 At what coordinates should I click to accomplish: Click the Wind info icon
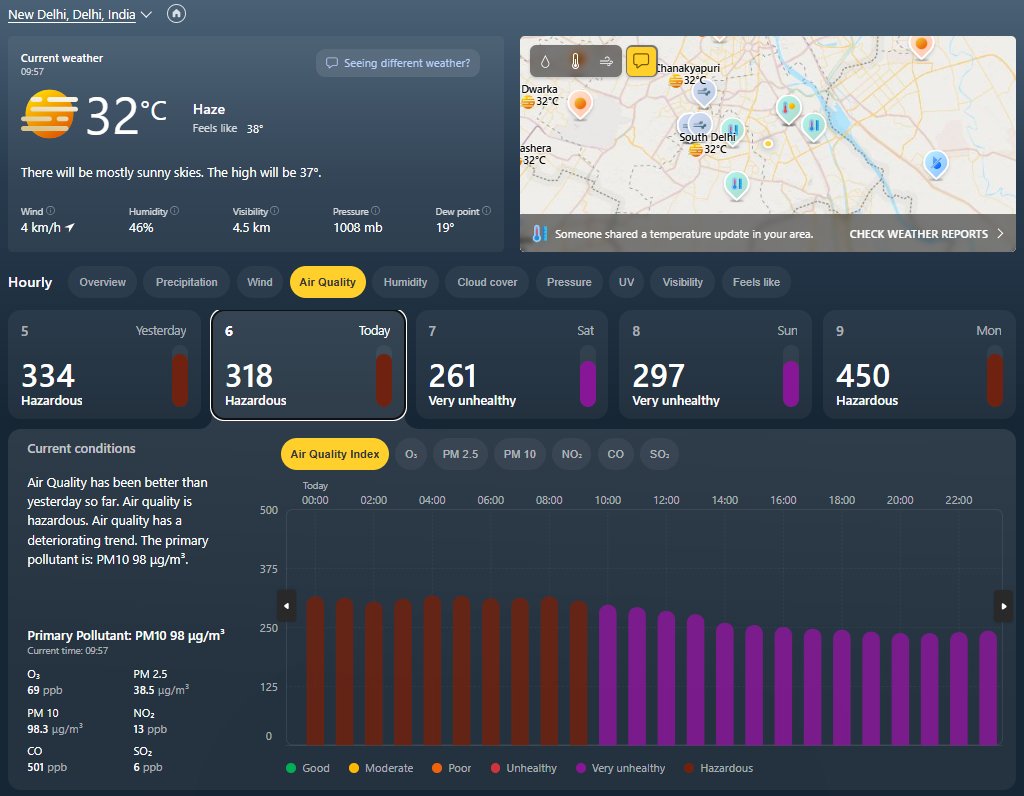coord(50,211)
